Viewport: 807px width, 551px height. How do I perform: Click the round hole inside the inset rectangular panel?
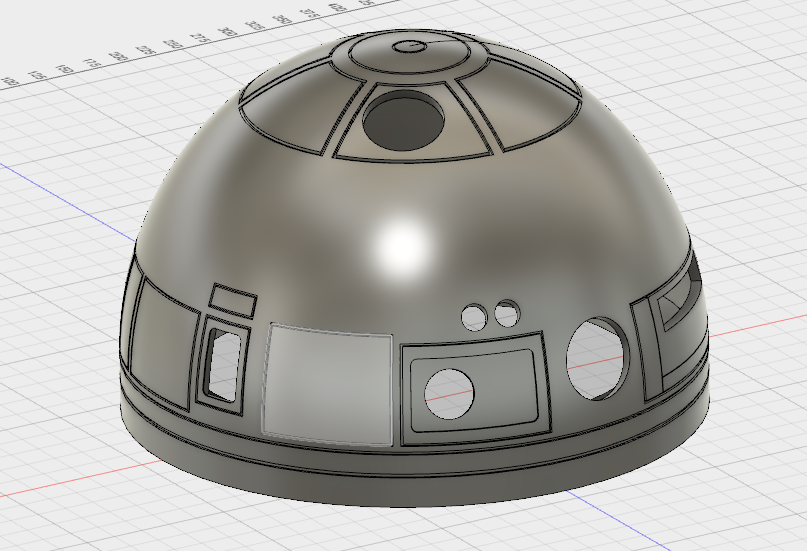coord(449,394)
